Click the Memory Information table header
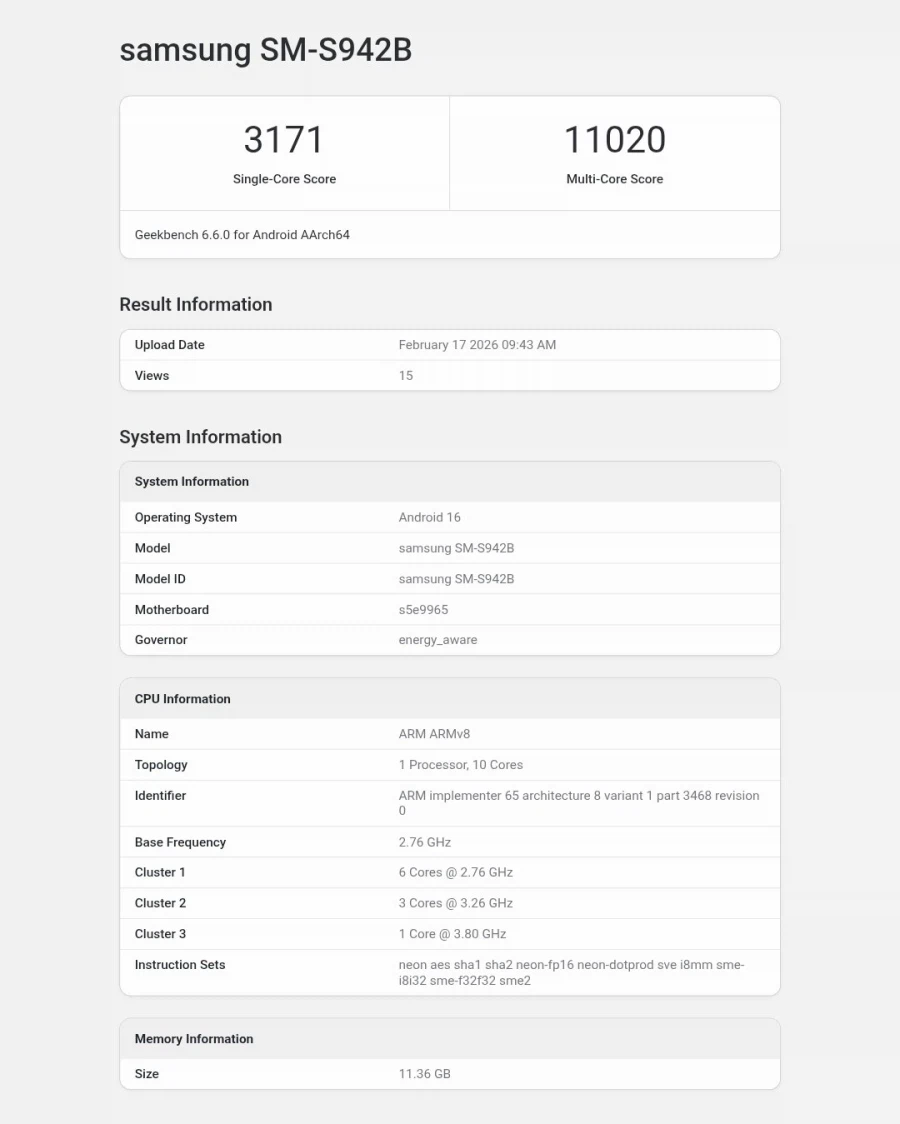This screenshot has height=1124, width=900. tap(193, 1039)
